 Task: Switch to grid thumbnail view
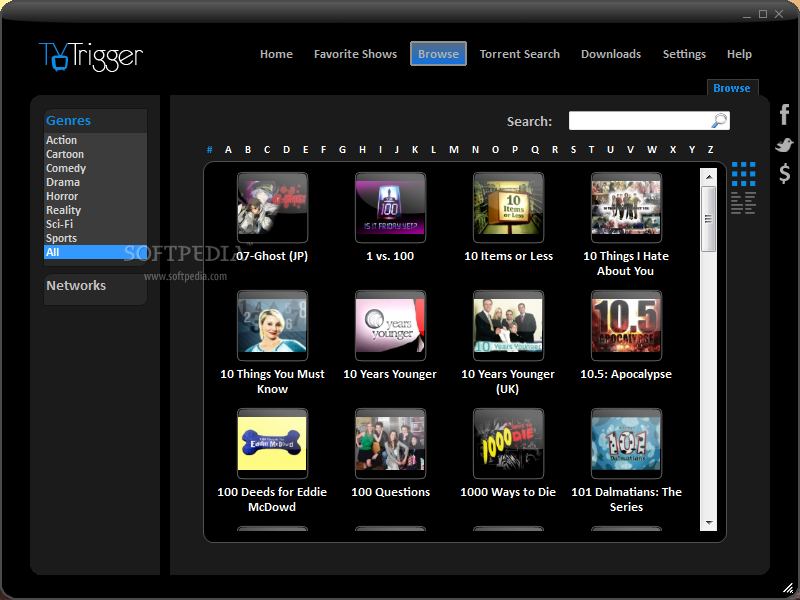click(x=743, y=174)
